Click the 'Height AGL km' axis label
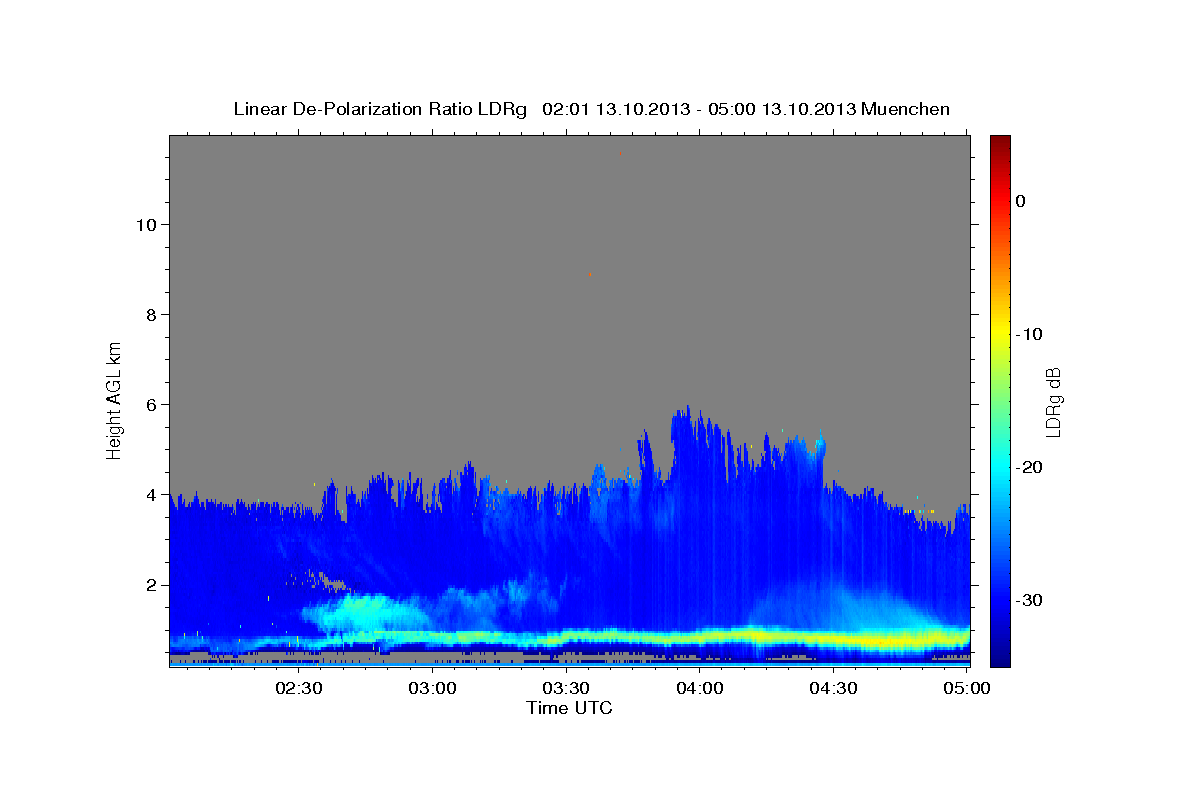1200x800 pixels. click(114, 400)
